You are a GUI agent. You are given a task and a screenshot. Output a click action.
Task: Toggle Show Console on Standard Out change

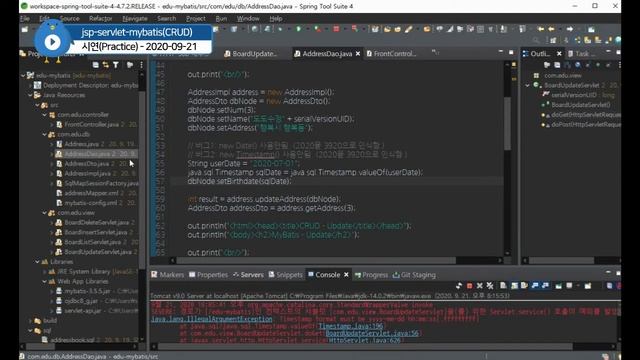pos(535,286)
